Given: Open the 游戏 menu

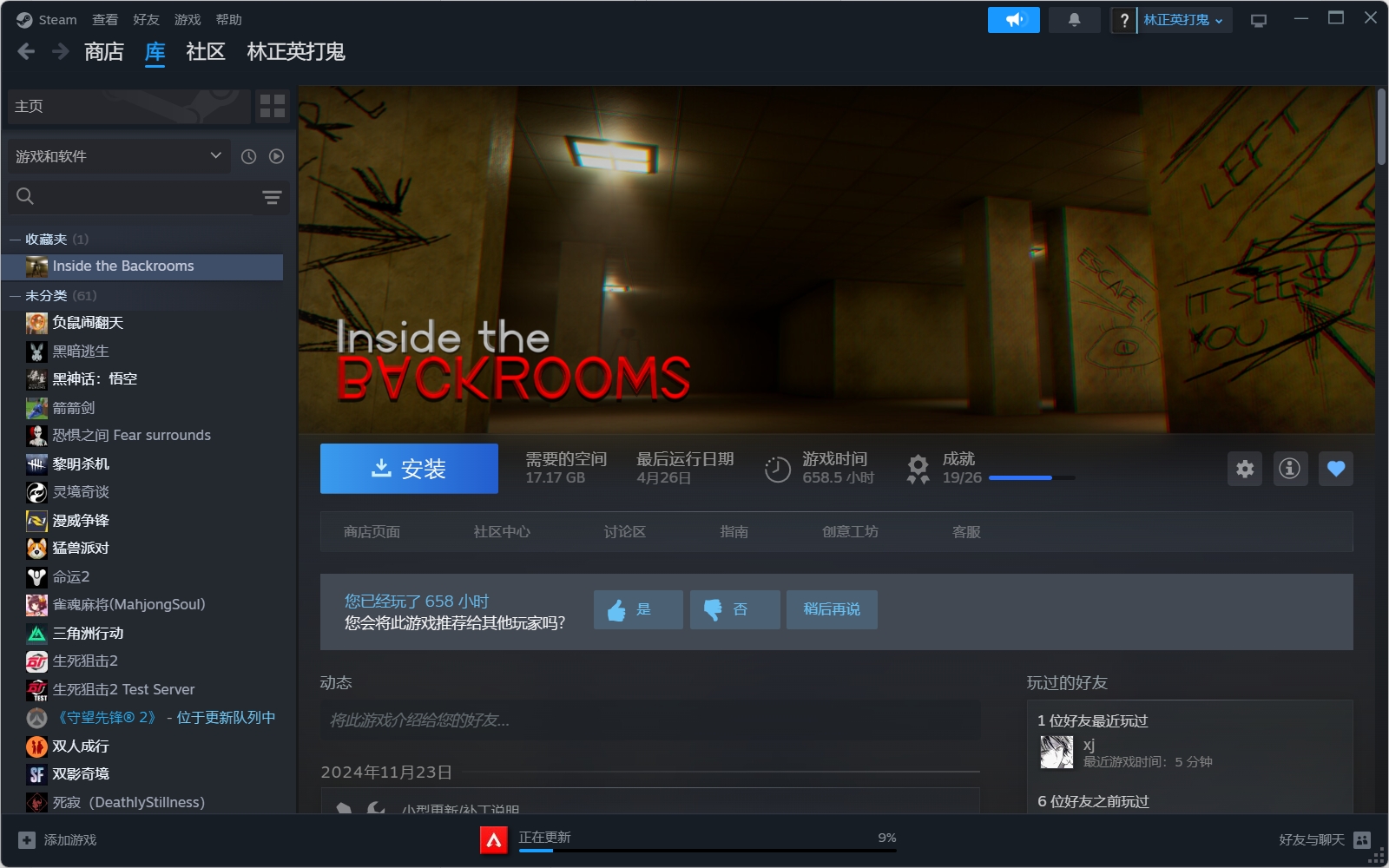Looking at the screenshot, I should pyautogui.click(x=188, y=19).
